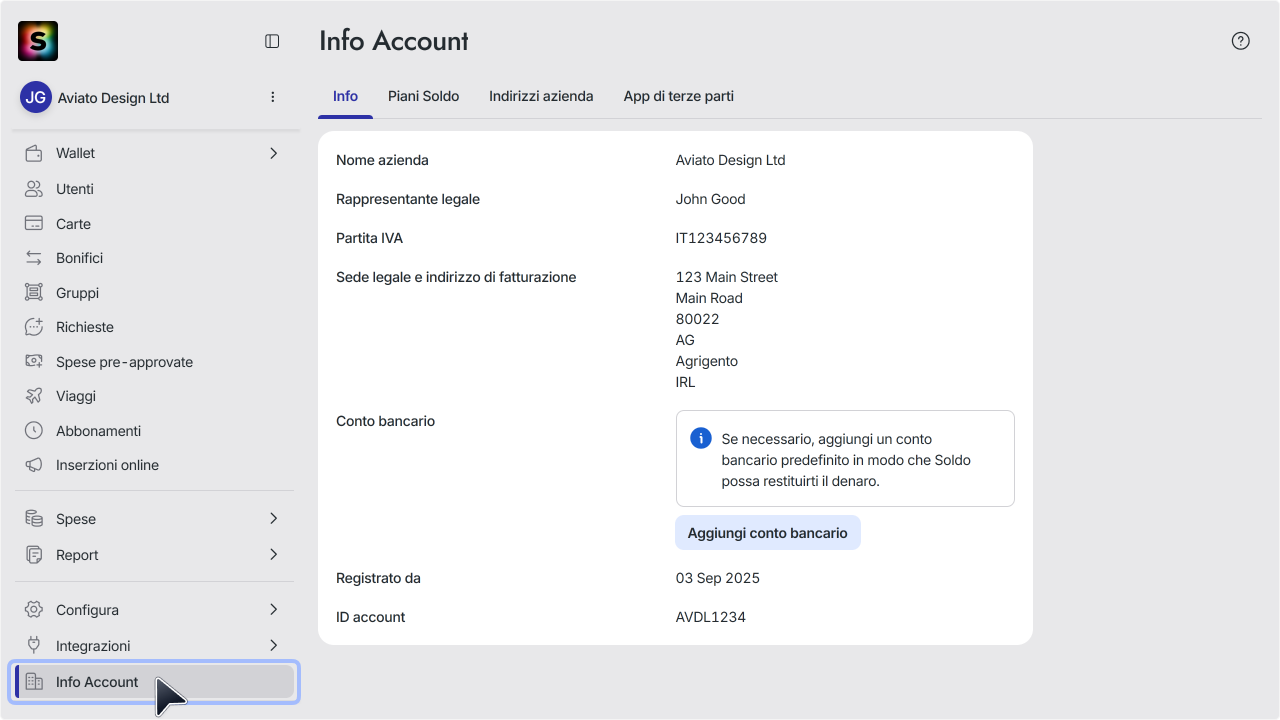Click the postal code 80022
Image resolution: width=1280 pixels, height=720 pixels.
pyautogui.click(x=698, y=319)
